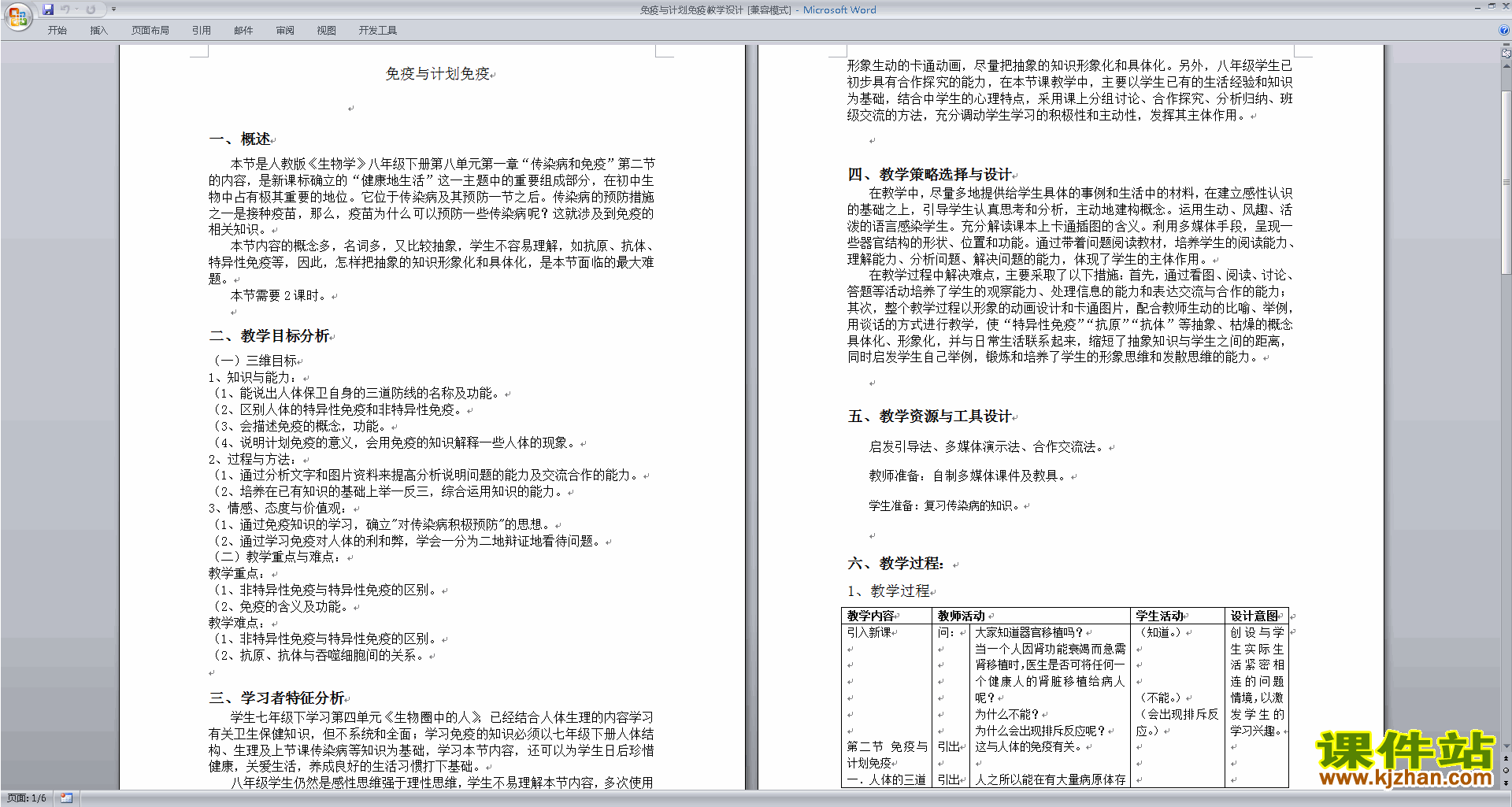Click heading 五、教学资源与工具设计
1512x807 pixels.
[930, 416]
